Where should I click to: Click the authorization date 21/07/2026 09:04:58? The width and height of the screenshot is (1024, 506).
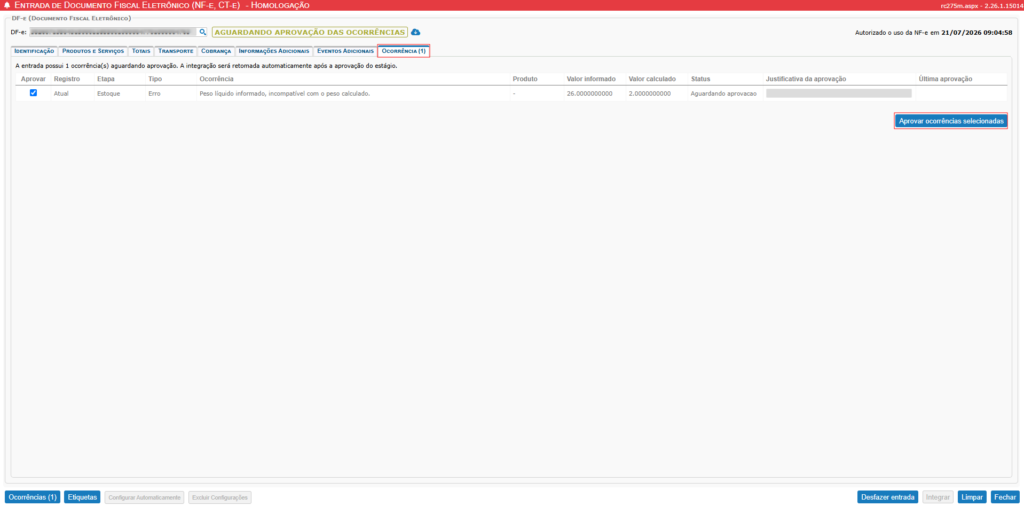(x=978, y=32)
